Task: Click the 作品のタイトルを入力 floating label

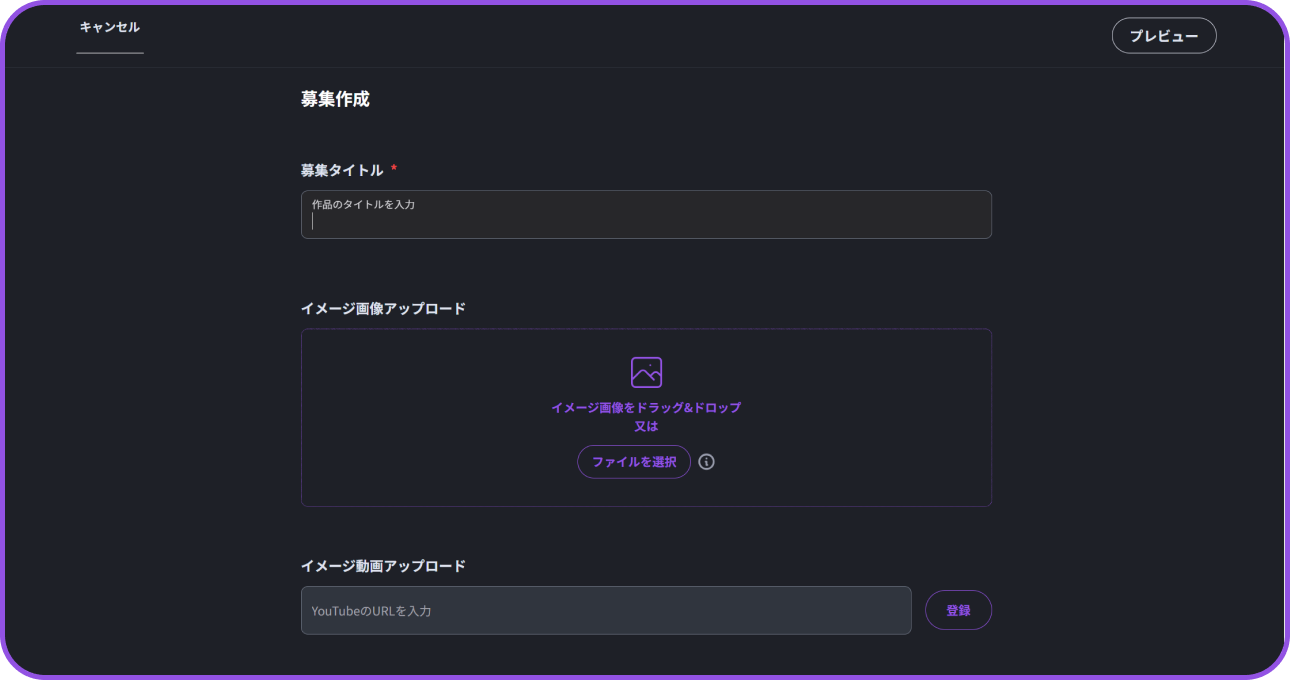Action: pyautogui.click(x=363, y=204)
